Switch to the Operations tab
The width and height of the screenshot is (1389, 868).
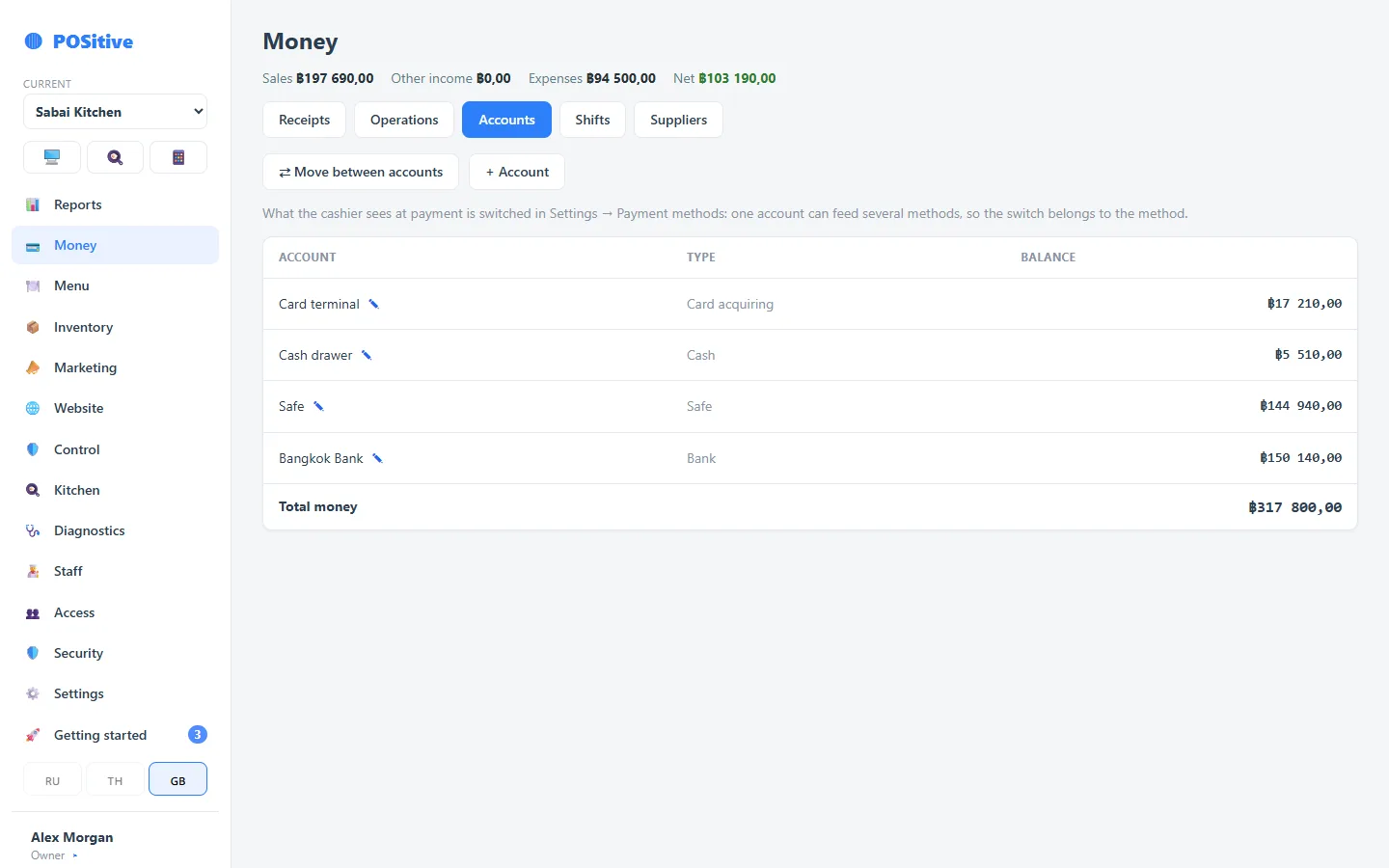coord(404,120)
